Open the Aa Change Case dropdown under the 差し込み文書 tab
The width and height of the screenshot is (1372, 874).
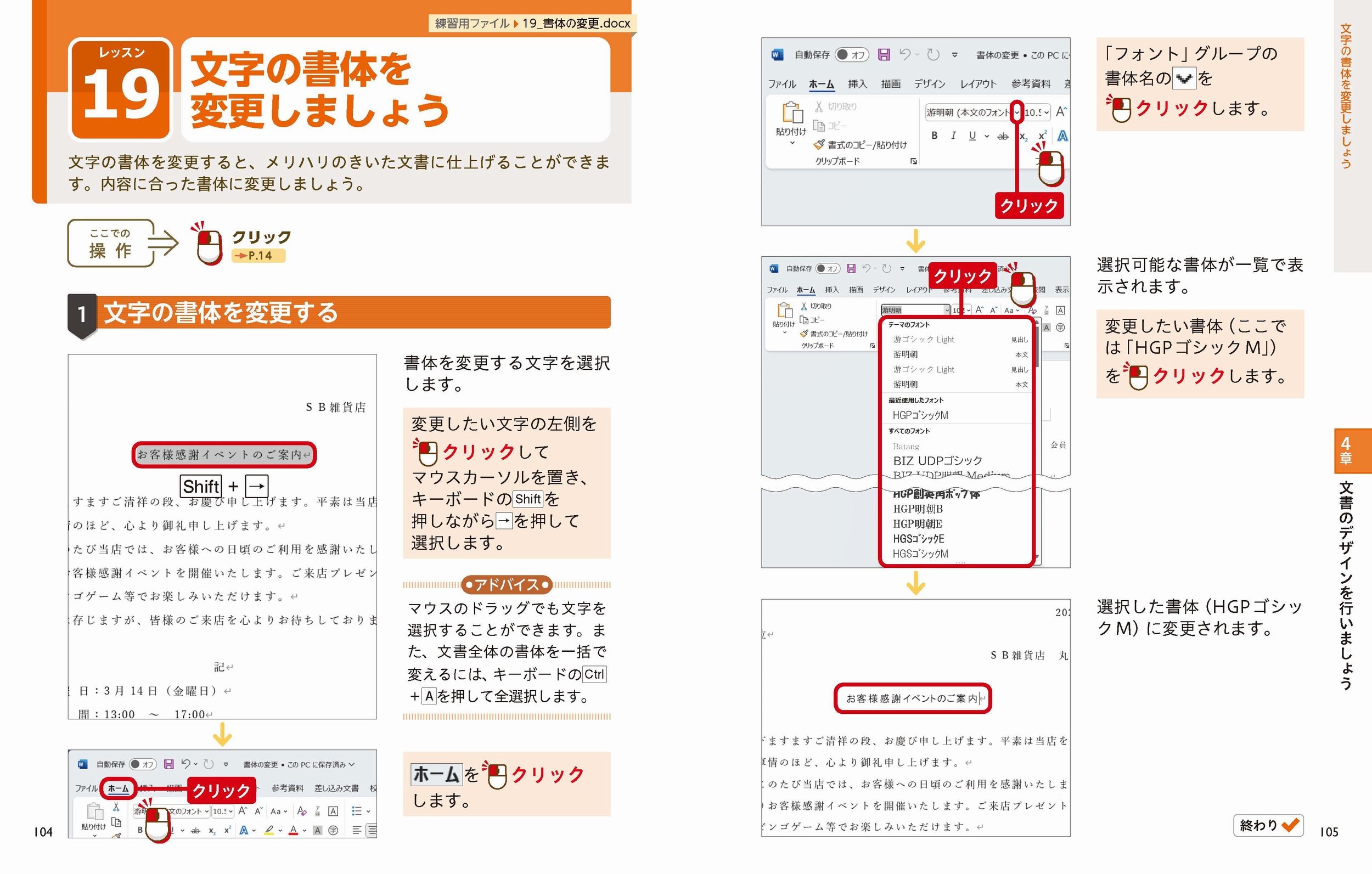click(278, 811)
